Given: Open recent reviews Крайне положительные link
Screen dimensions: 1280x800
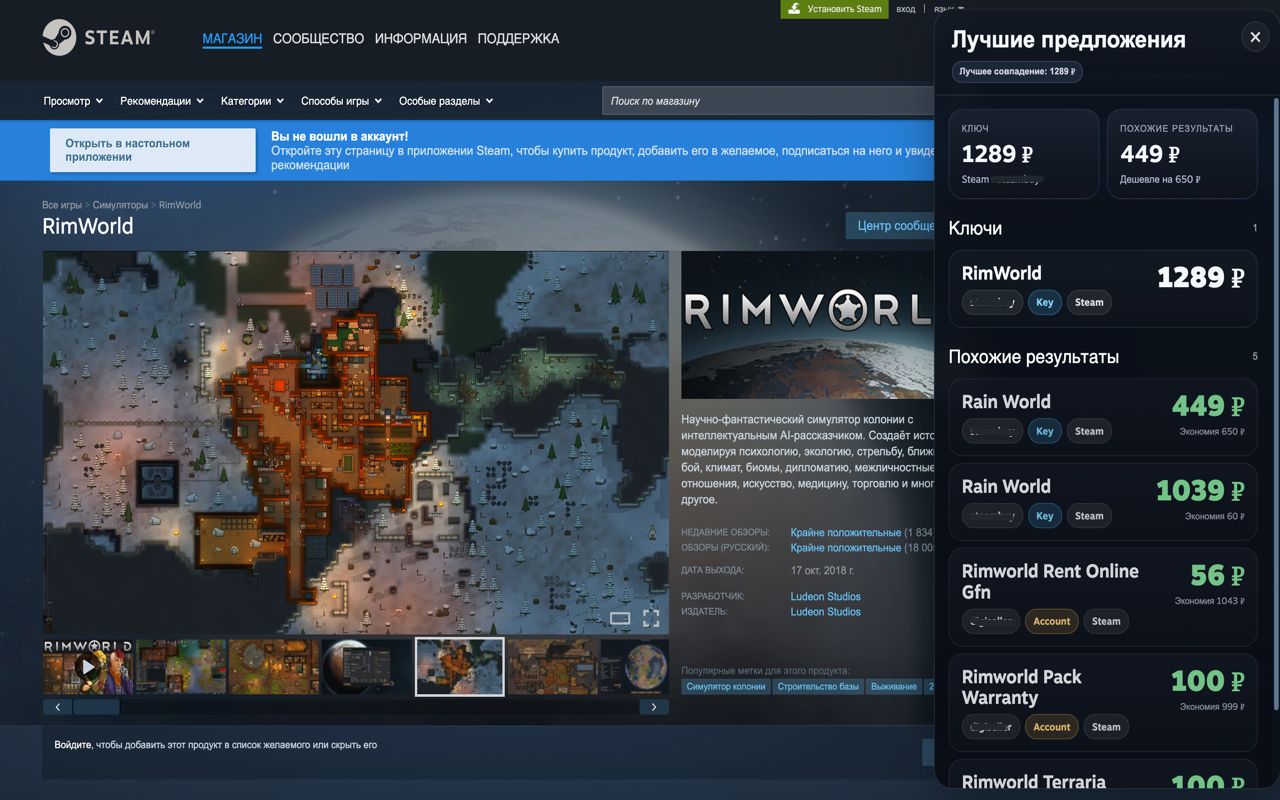Looking at the screenshot, I should (846, 533).
